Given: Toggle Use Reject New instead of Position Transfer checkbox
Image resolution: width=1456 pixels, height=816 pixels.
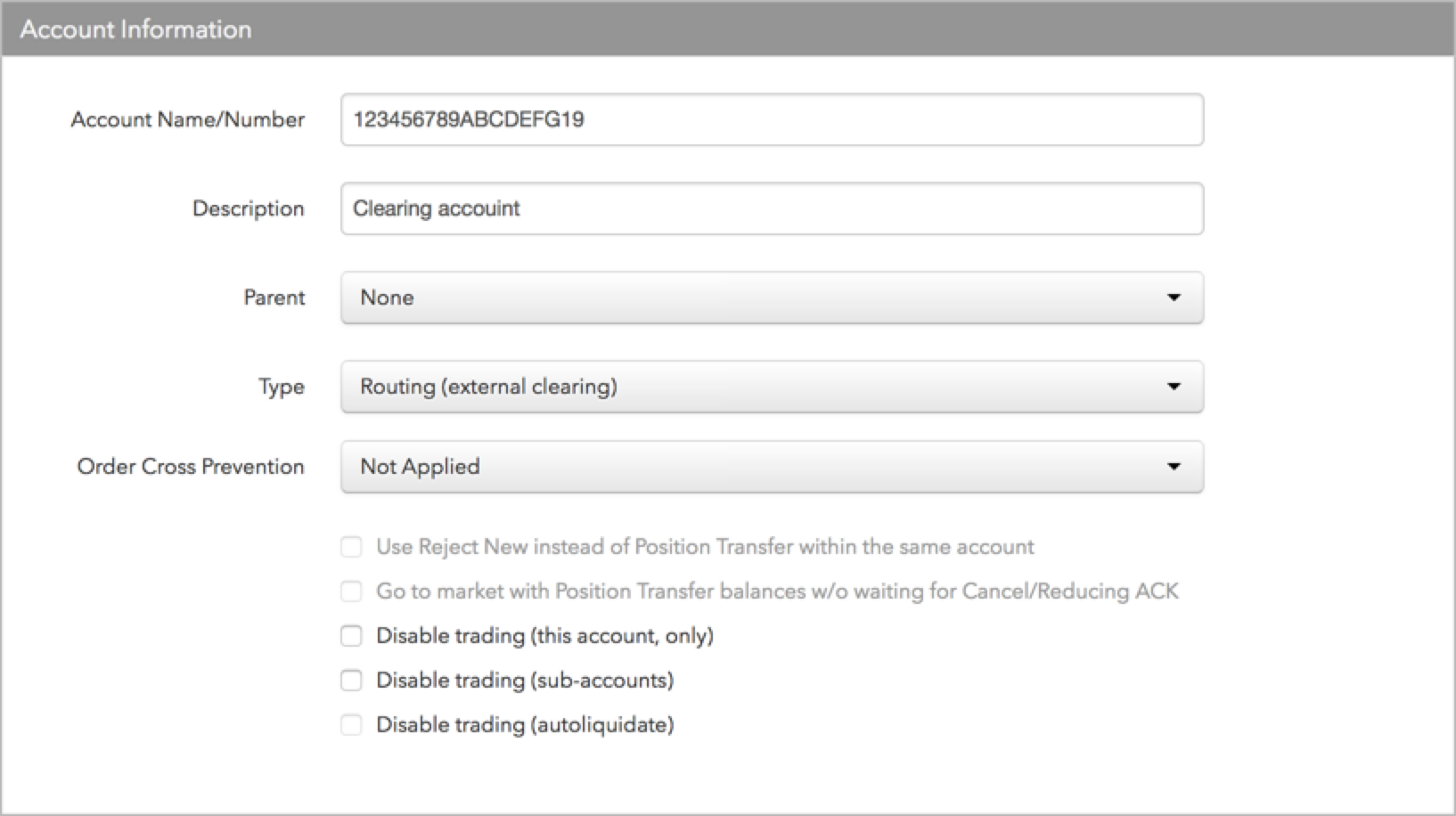Looking at the screenshot, I should click(351, 547).
